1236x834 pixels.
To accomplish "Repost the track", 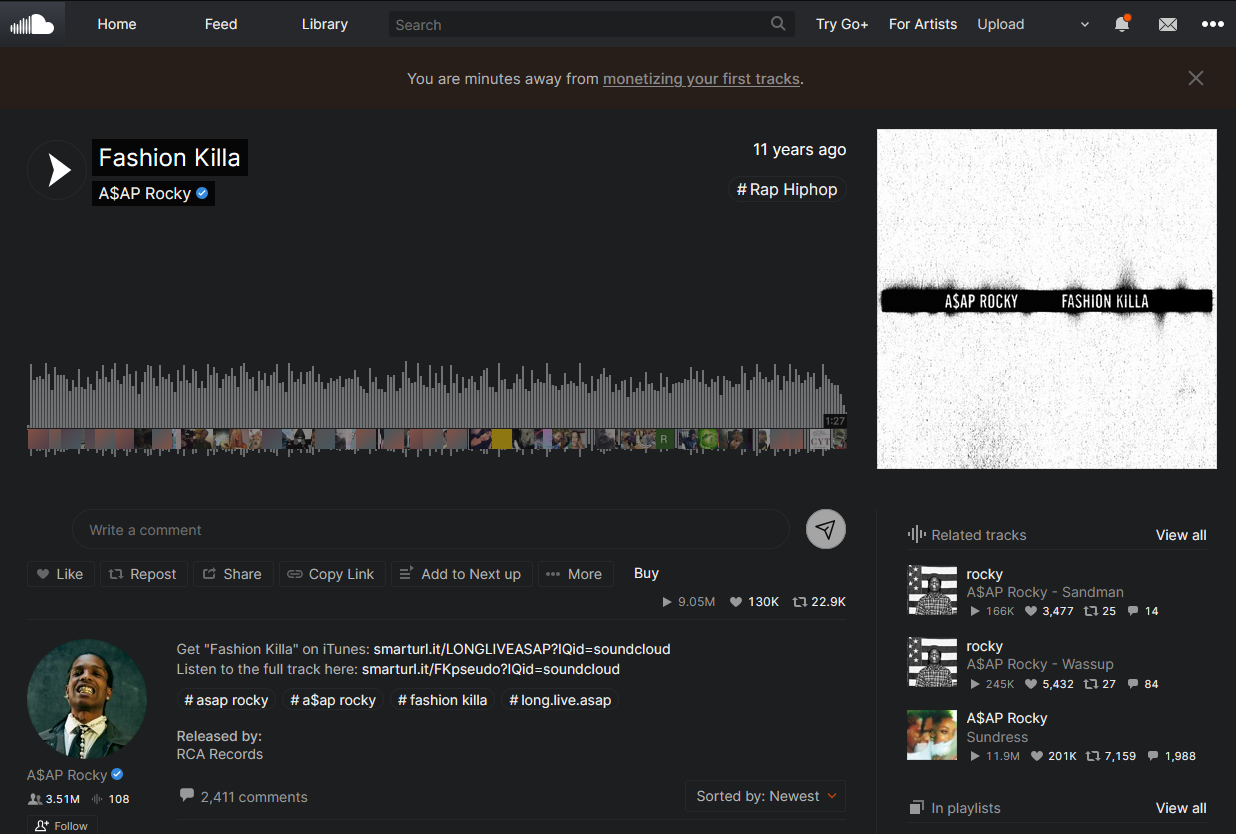I will (x=143, y=574).
